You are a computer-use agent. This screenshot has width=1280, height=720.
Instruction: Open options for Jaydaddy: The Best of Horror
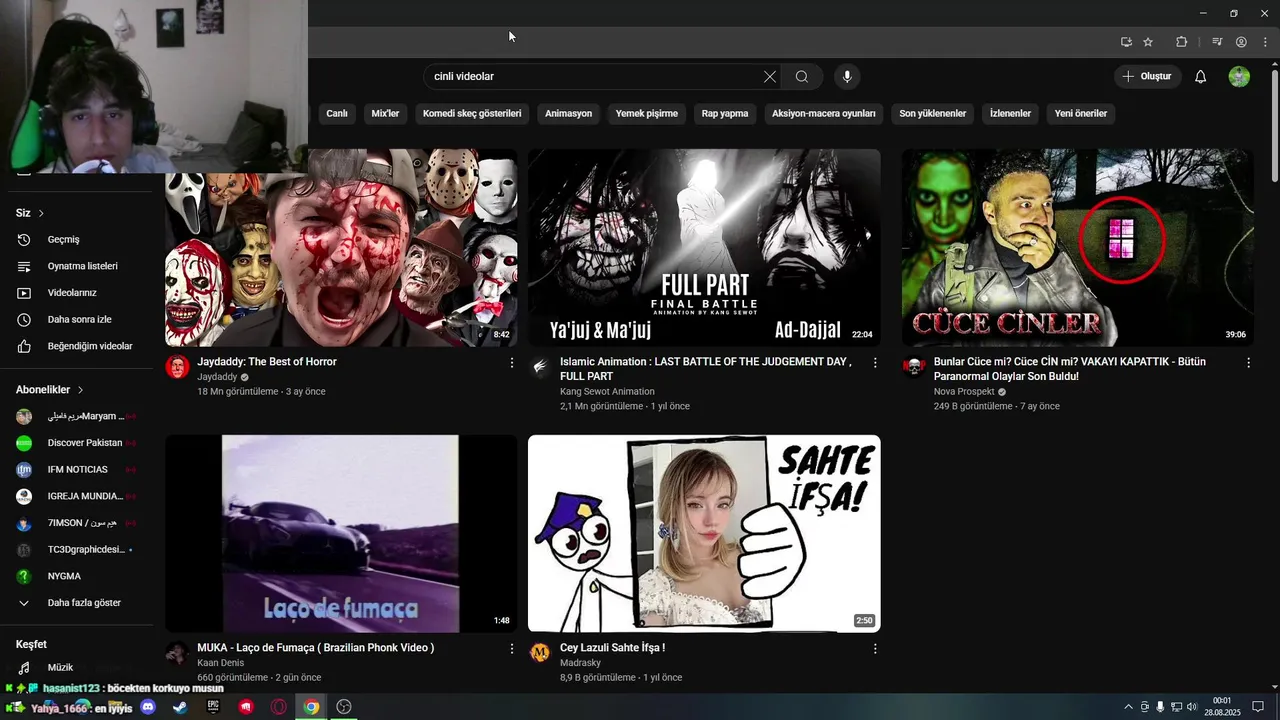click(x=512, y=363)
